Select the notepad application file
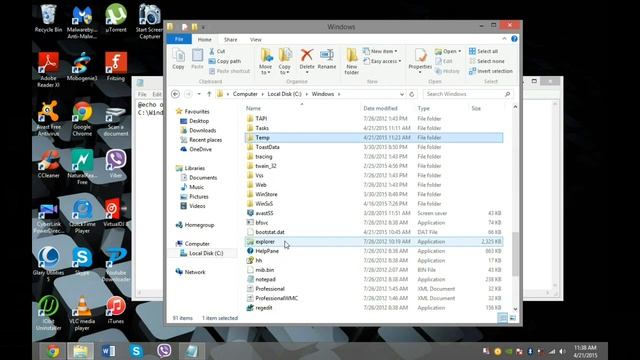 (x=373, y=280)
